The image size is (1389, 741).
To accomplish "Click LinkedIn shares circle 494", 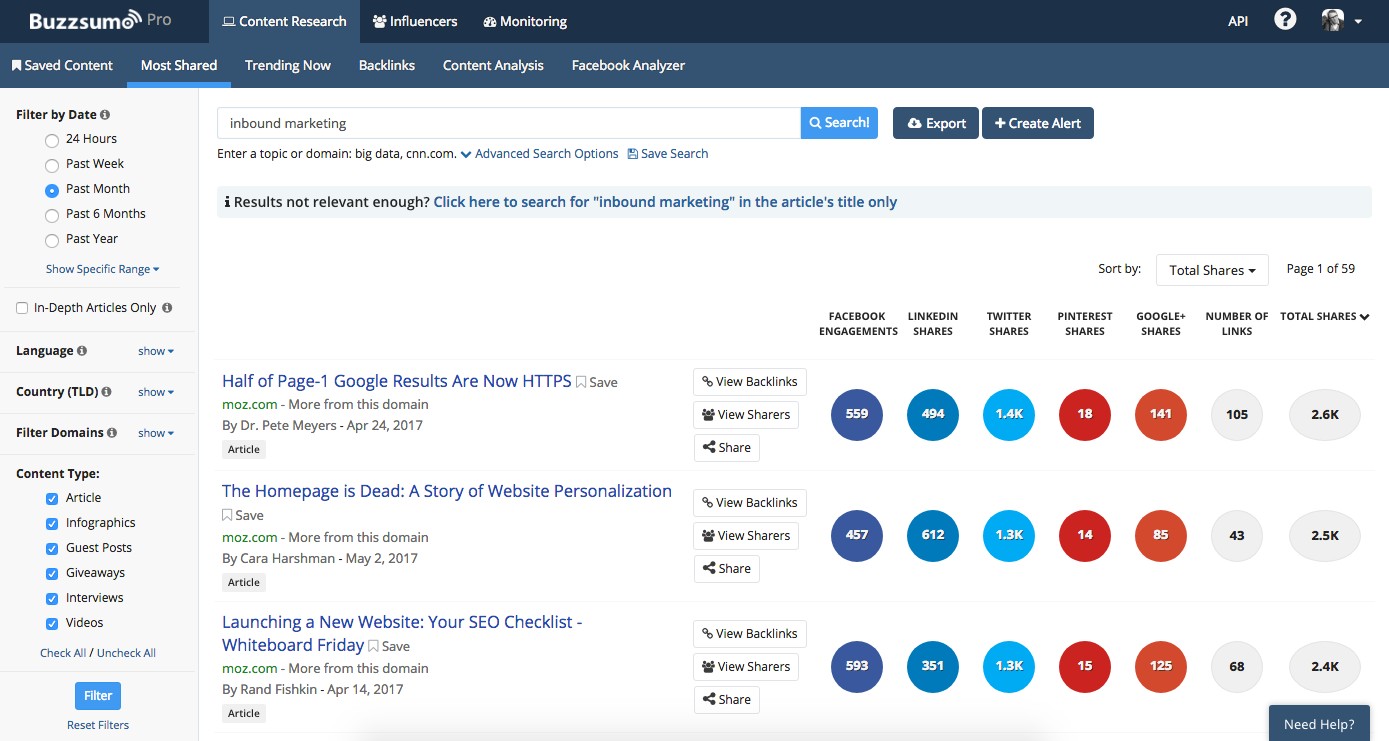I will (933, 414).
